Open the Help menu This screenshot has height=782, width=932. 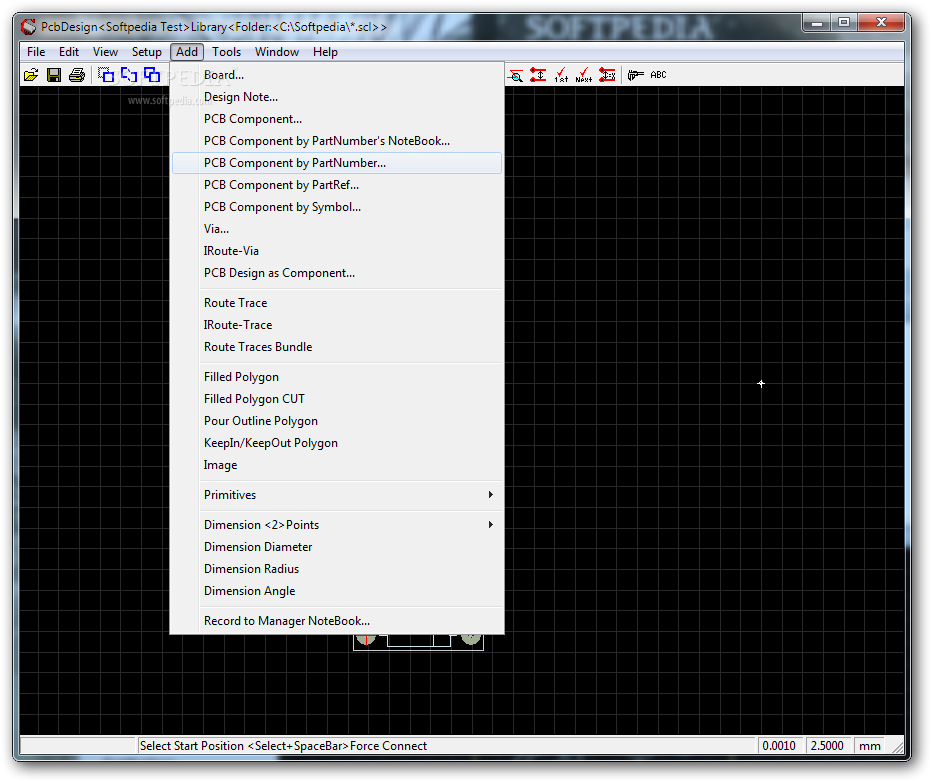coord(325,52)
